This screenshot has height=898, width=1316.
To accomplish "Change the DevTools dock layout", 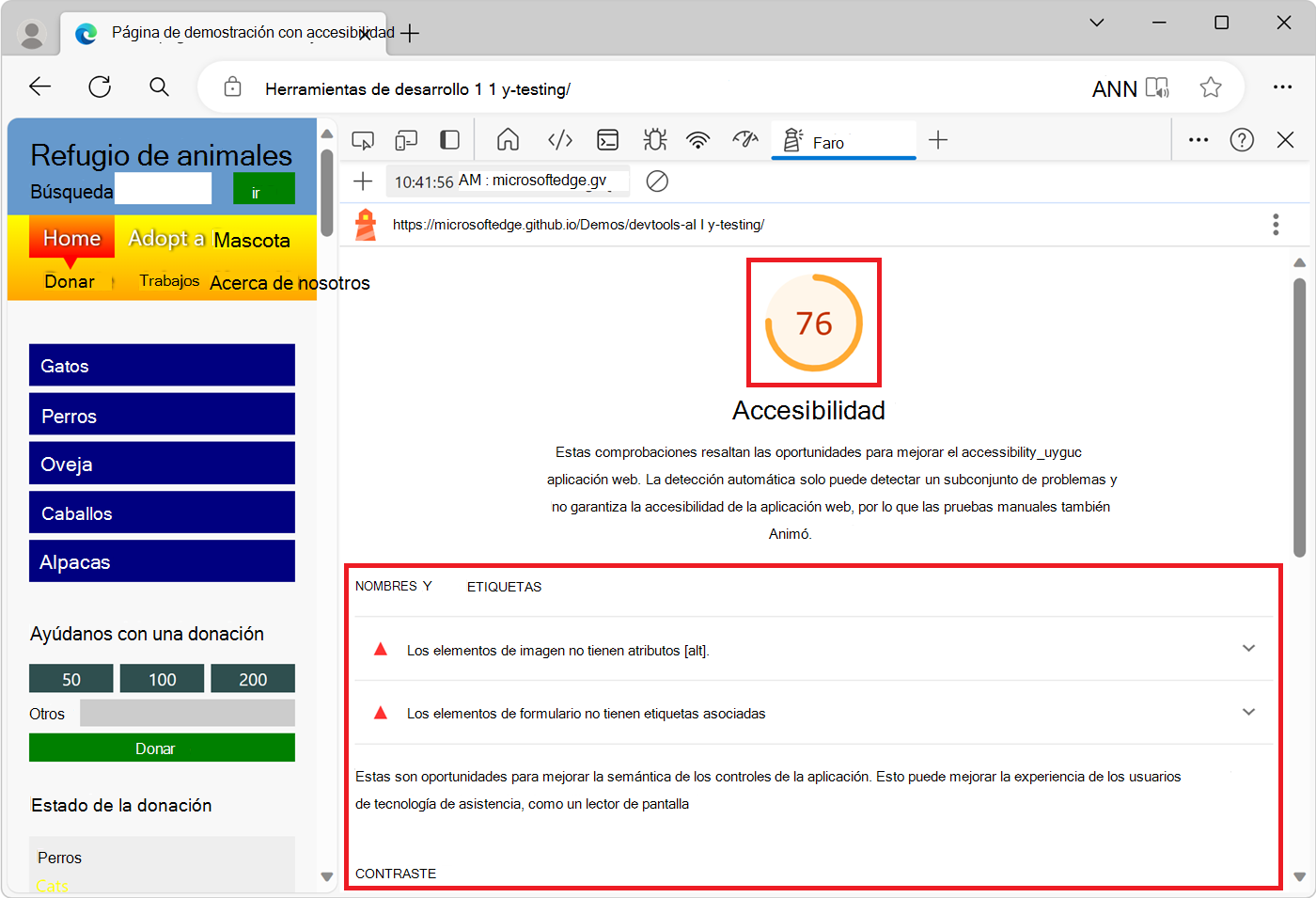I will point(449,139).
